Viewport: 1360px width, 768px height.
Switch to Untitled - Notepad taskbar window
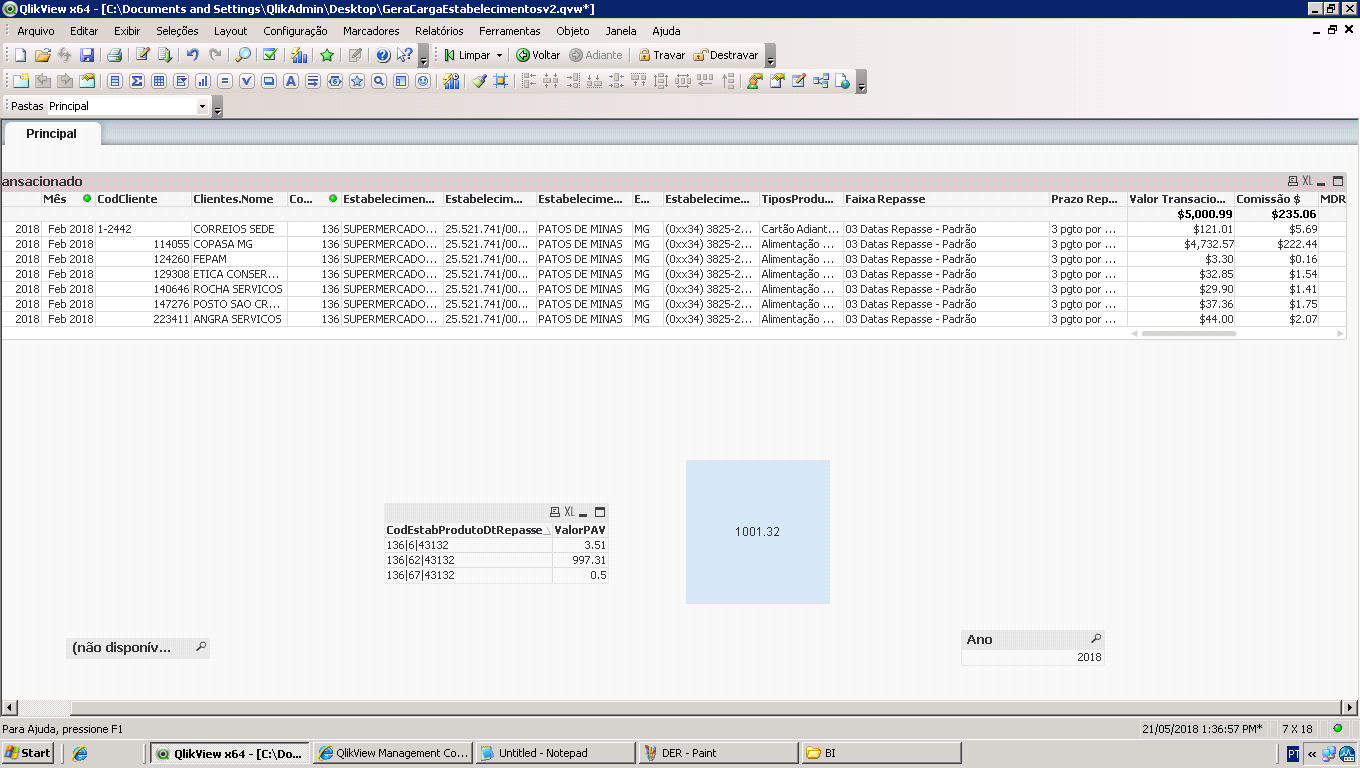pos(555,753)
